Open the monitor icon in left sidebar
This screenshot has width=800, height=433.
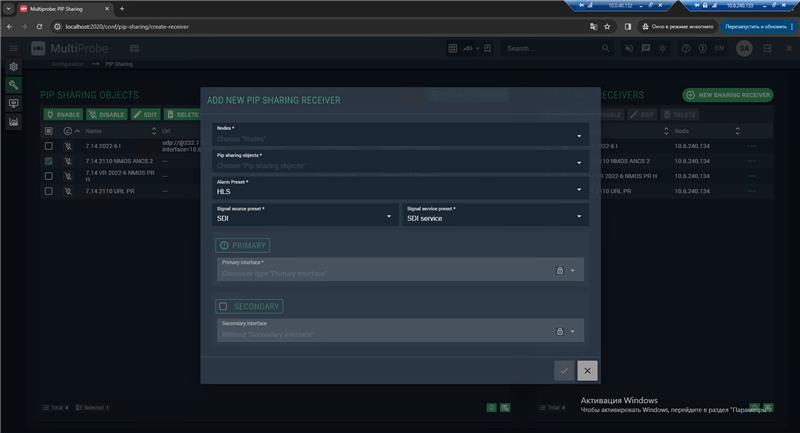(14, 103)
